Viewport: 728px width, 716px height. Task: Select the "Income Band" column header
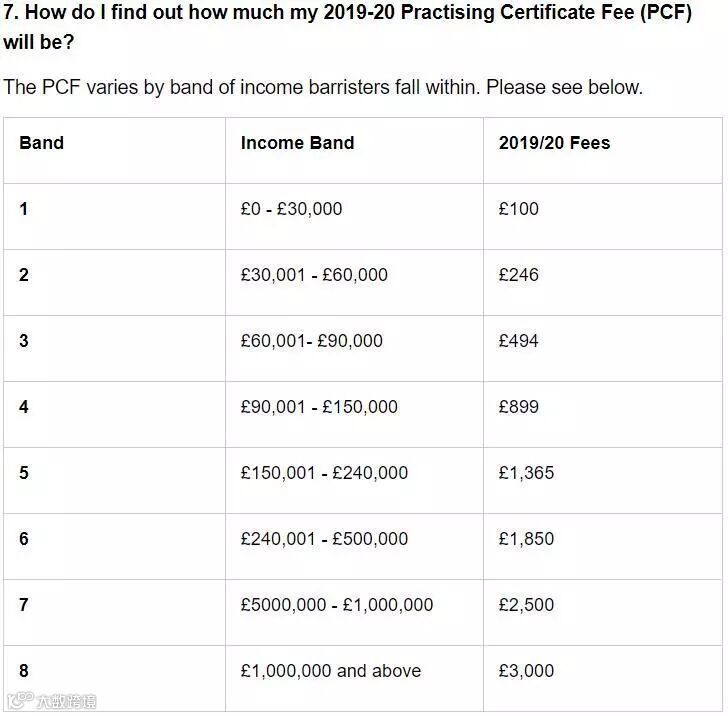(x=297, y=143)
